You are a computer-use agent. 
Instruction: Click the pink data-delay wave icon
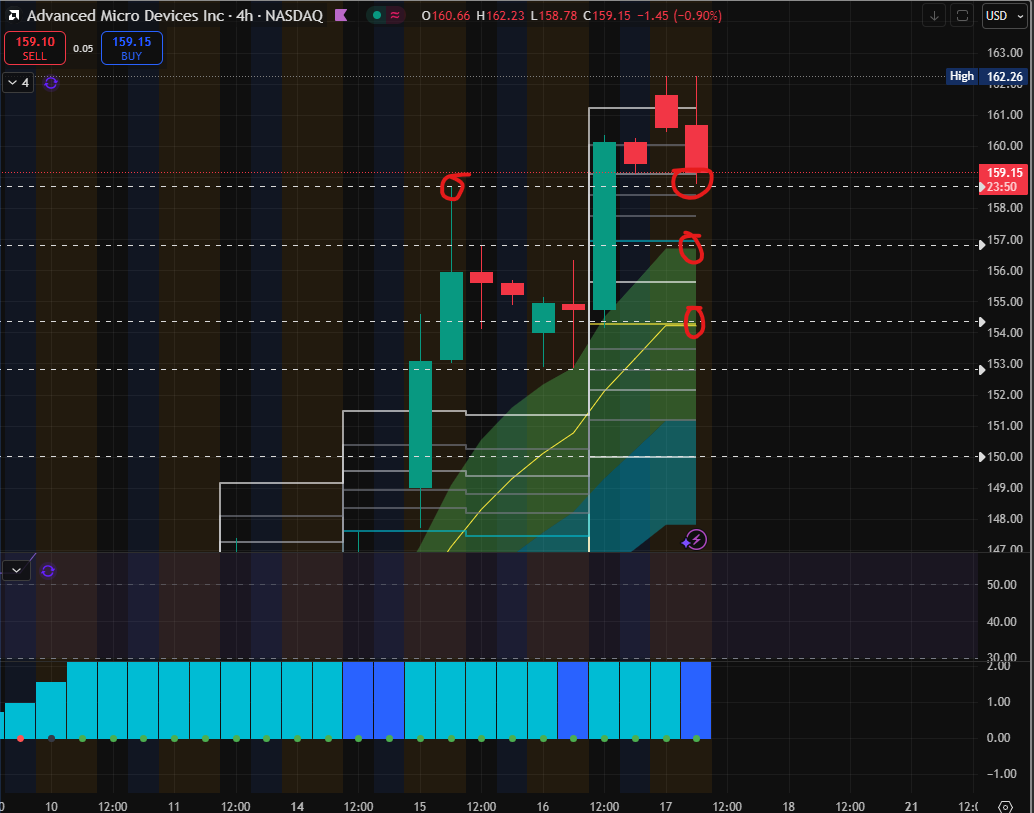tap(395, 15)
